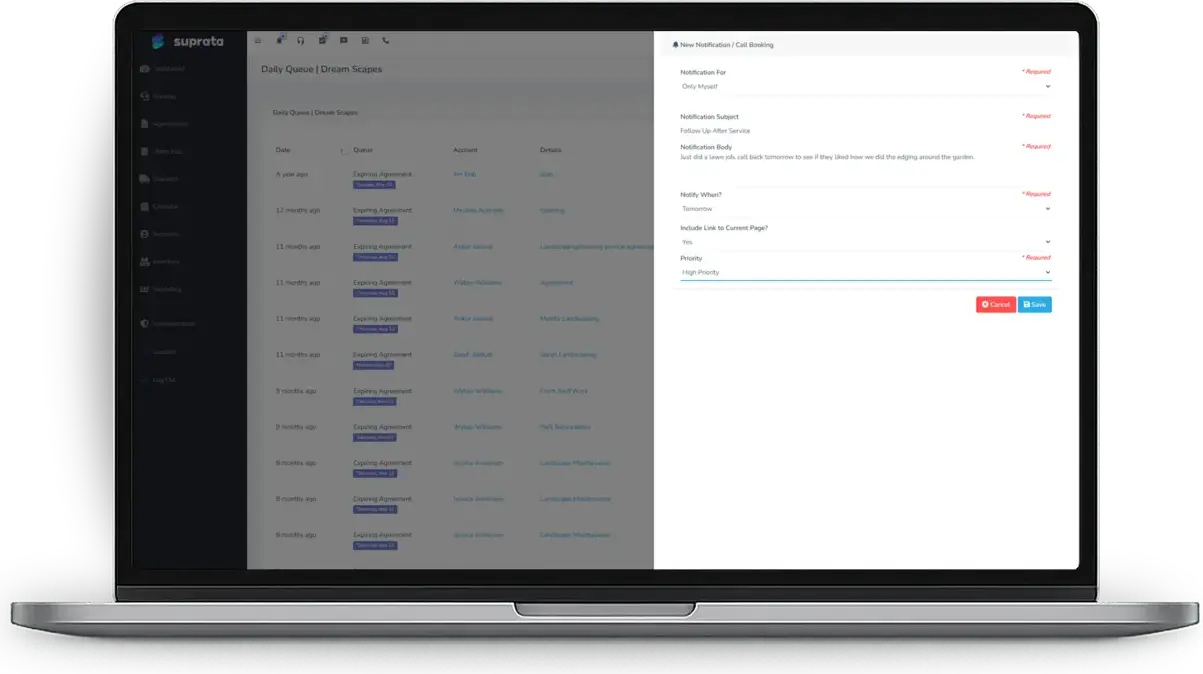Open Dashboard in the sidebar
Screen dimensions: 1203x674
163,69
